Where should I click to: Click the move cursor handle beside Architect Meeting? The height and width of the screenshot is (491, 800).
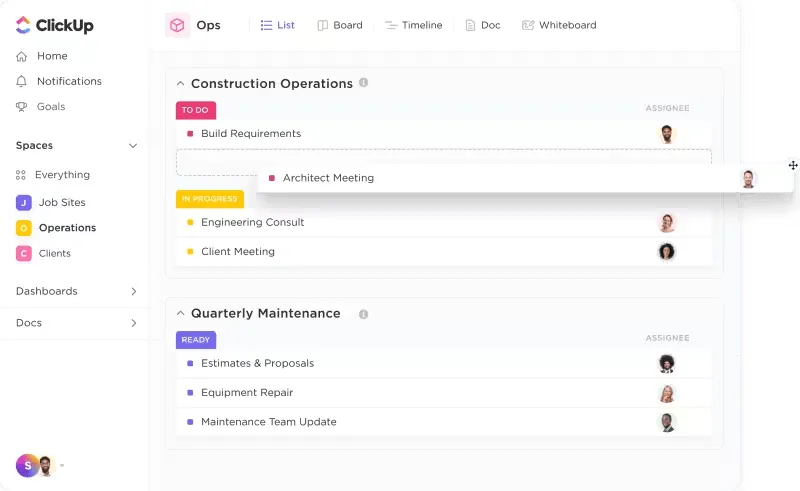793,165
